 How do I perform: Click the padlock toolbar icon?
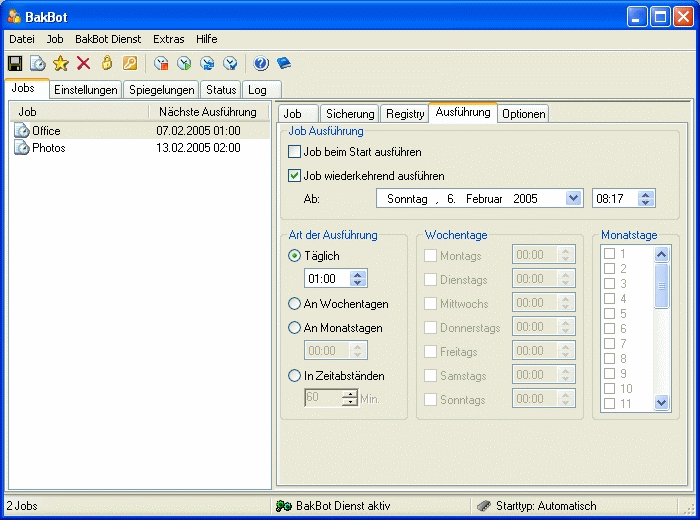click(107, 63)
